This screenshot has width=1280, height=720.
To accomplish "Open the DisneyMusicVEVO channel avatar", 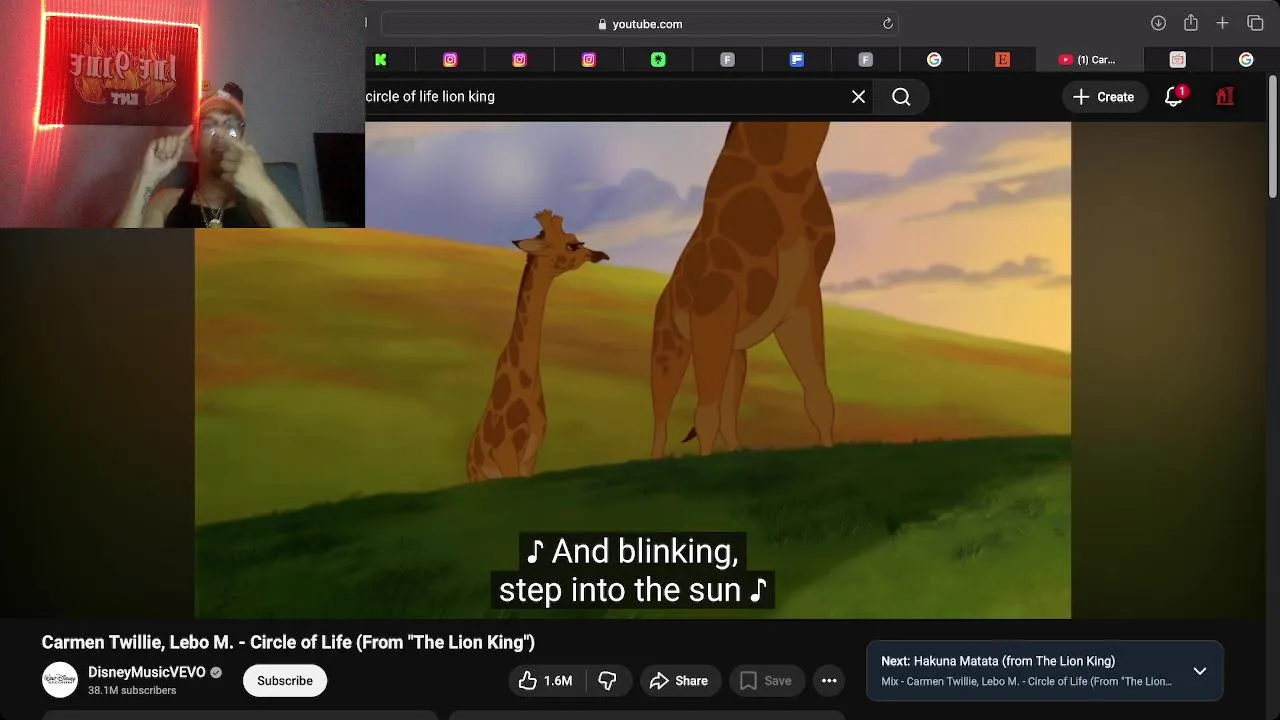I will point(60,680).
